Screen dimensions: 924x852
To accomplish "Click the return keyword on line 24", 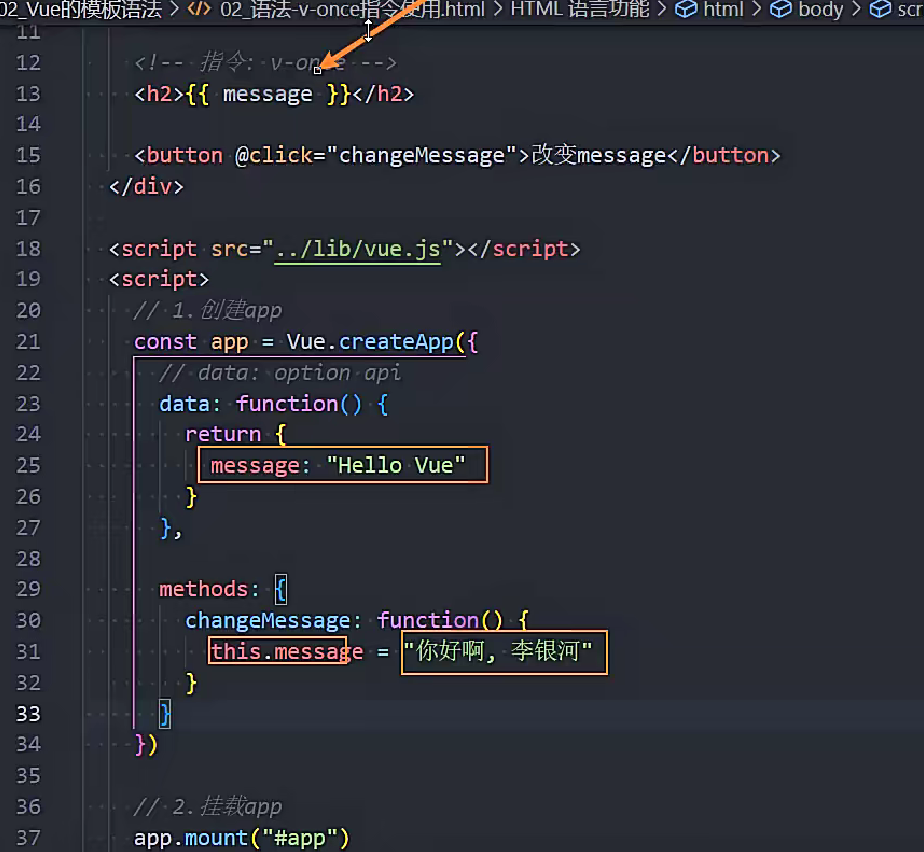I will [223, 435].
